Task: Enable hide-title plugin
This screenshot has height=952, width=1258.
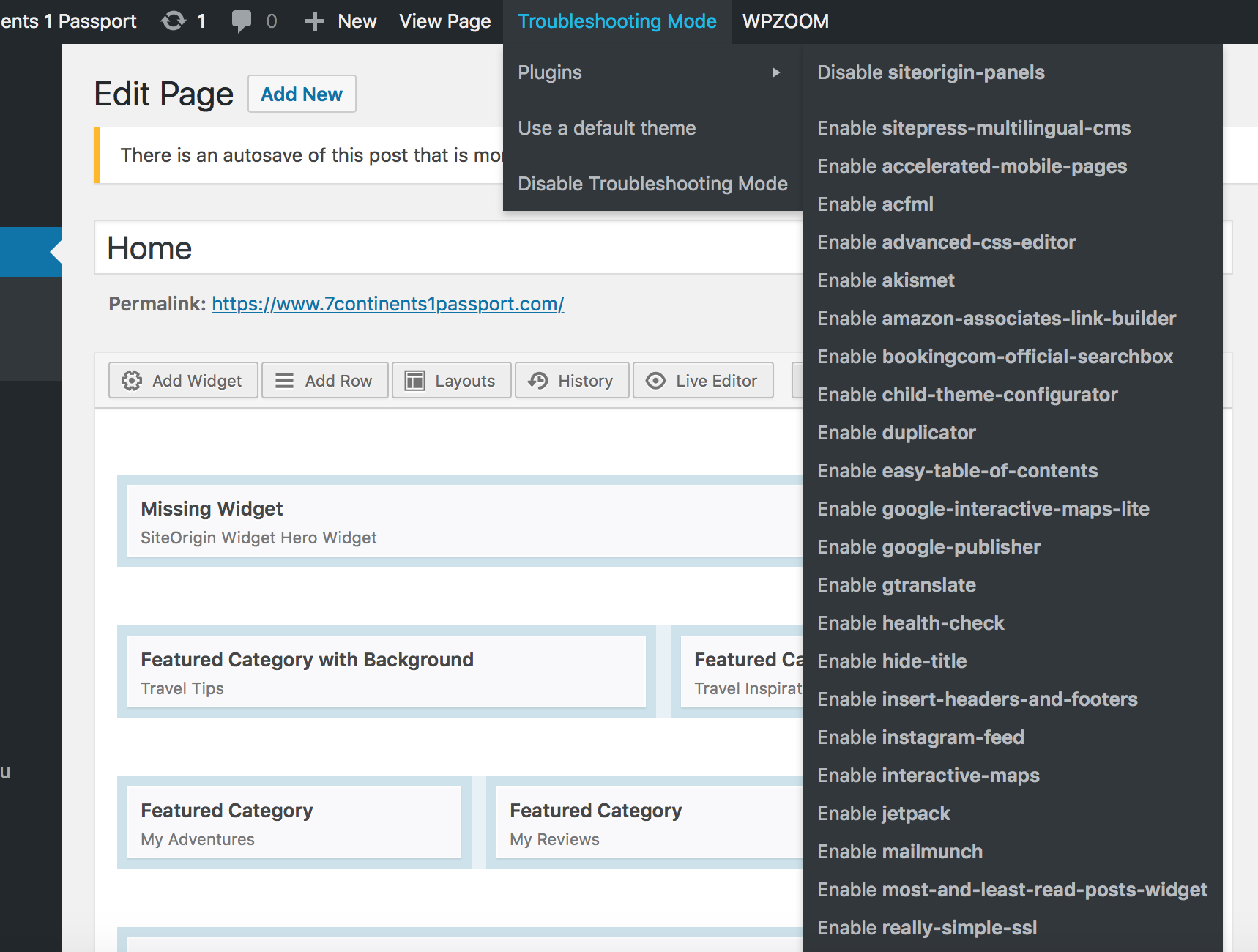Action: coord(892,661)
